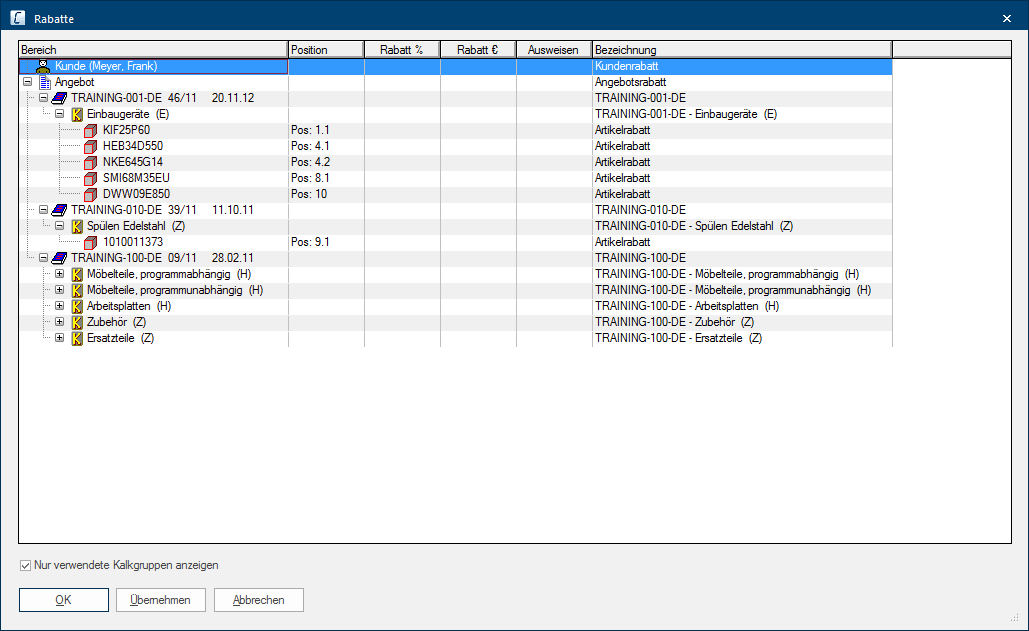Viewport: 1029px width, 631px height.
Task: Click the red article icon for KIF25P60
Action: pyautogui.click(x=91, y=130)
